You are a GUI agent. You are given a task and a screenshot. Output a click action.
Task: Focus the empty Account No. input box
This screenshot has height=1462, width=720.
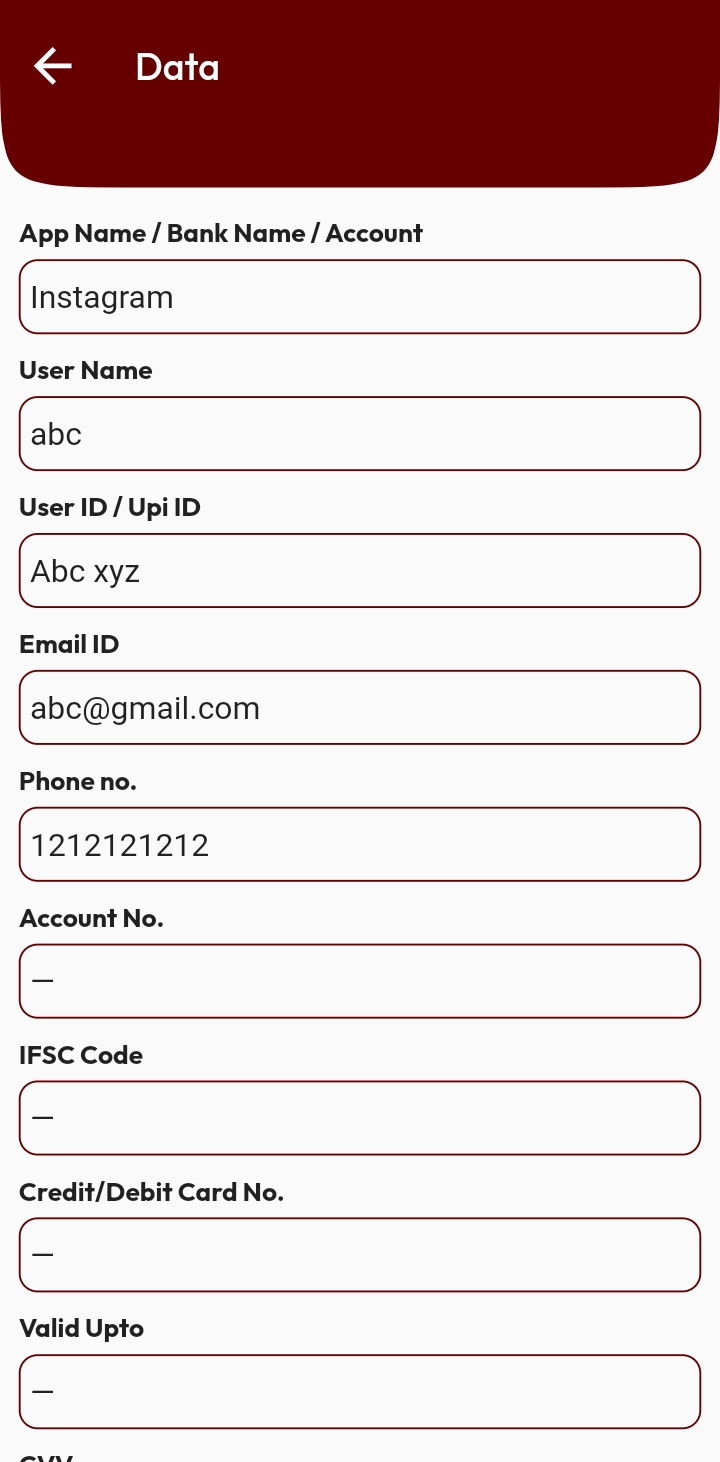click(x=360, y=981)
